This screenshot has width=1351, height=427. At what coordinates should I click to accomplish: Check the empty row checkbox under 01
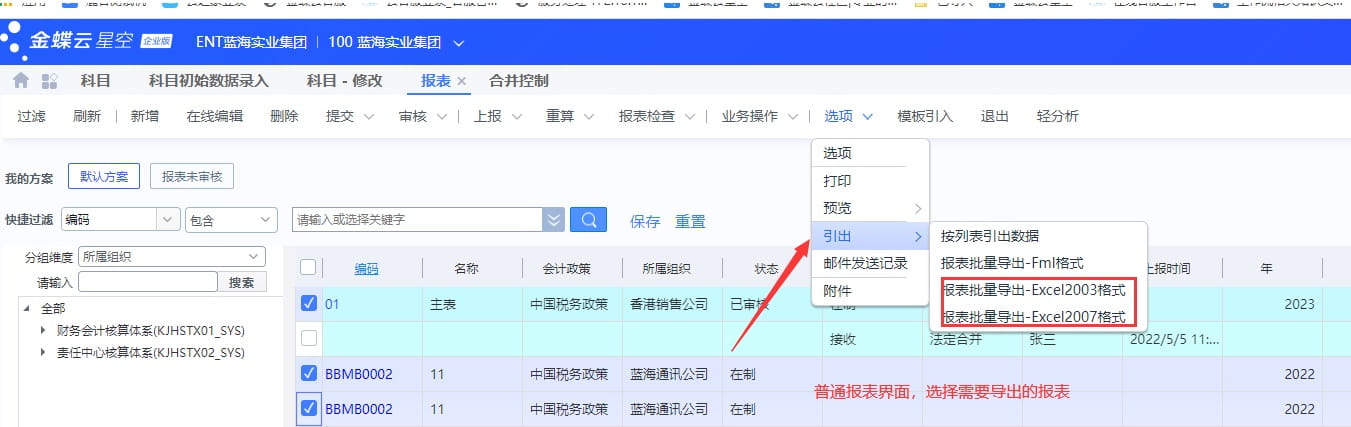pyautogui.click(x=309, y=338)
